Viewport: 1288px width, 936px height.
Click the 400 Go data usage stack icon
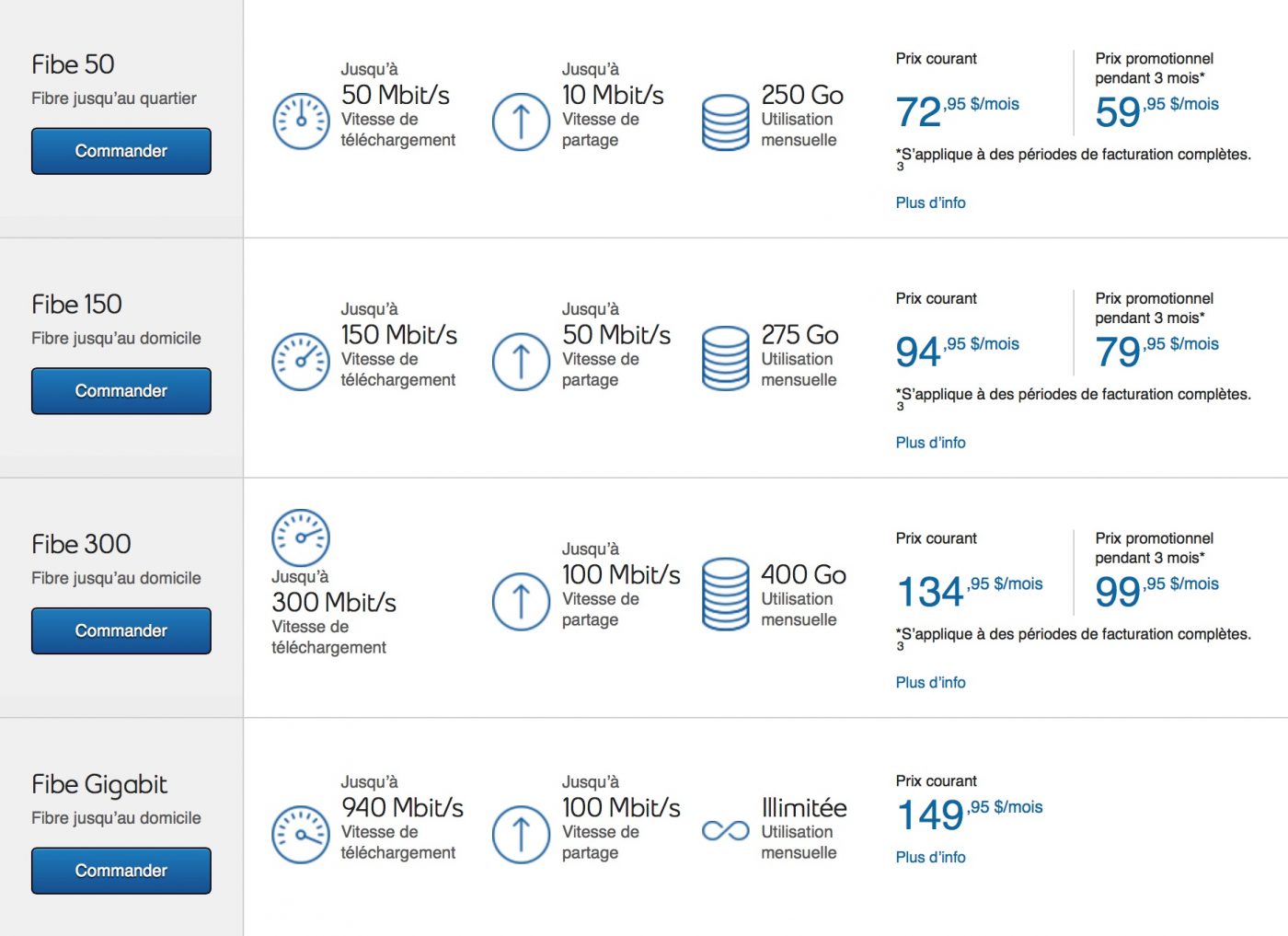pos(725,594)
